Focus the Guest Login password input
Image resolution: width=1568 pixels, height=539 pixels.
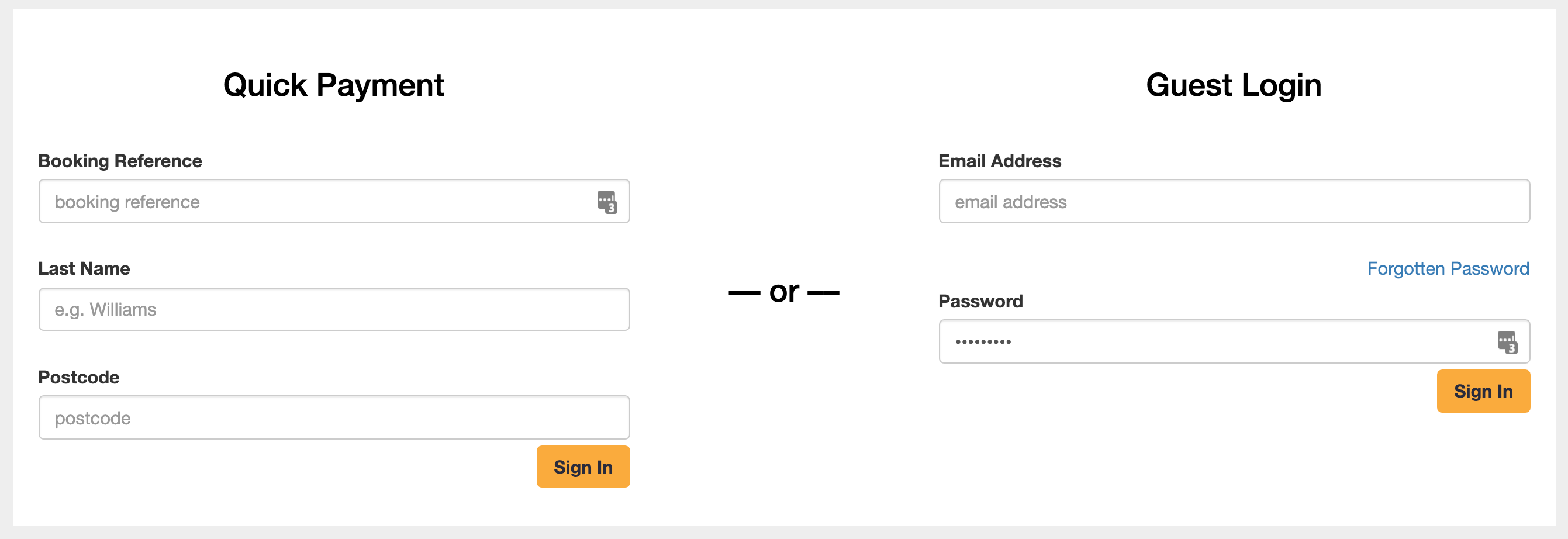pyautogui.click(x=1234, y=342)
